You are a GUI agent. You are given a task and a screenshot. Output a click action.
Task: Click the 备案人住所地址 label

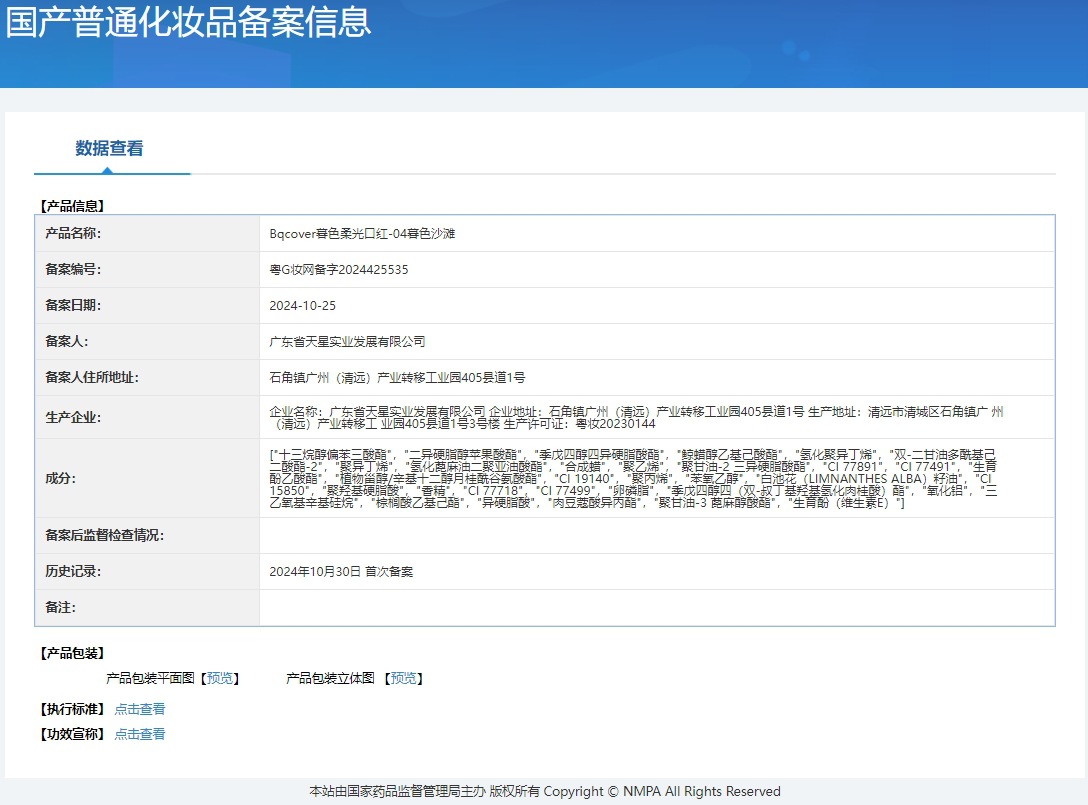[92, 378]
